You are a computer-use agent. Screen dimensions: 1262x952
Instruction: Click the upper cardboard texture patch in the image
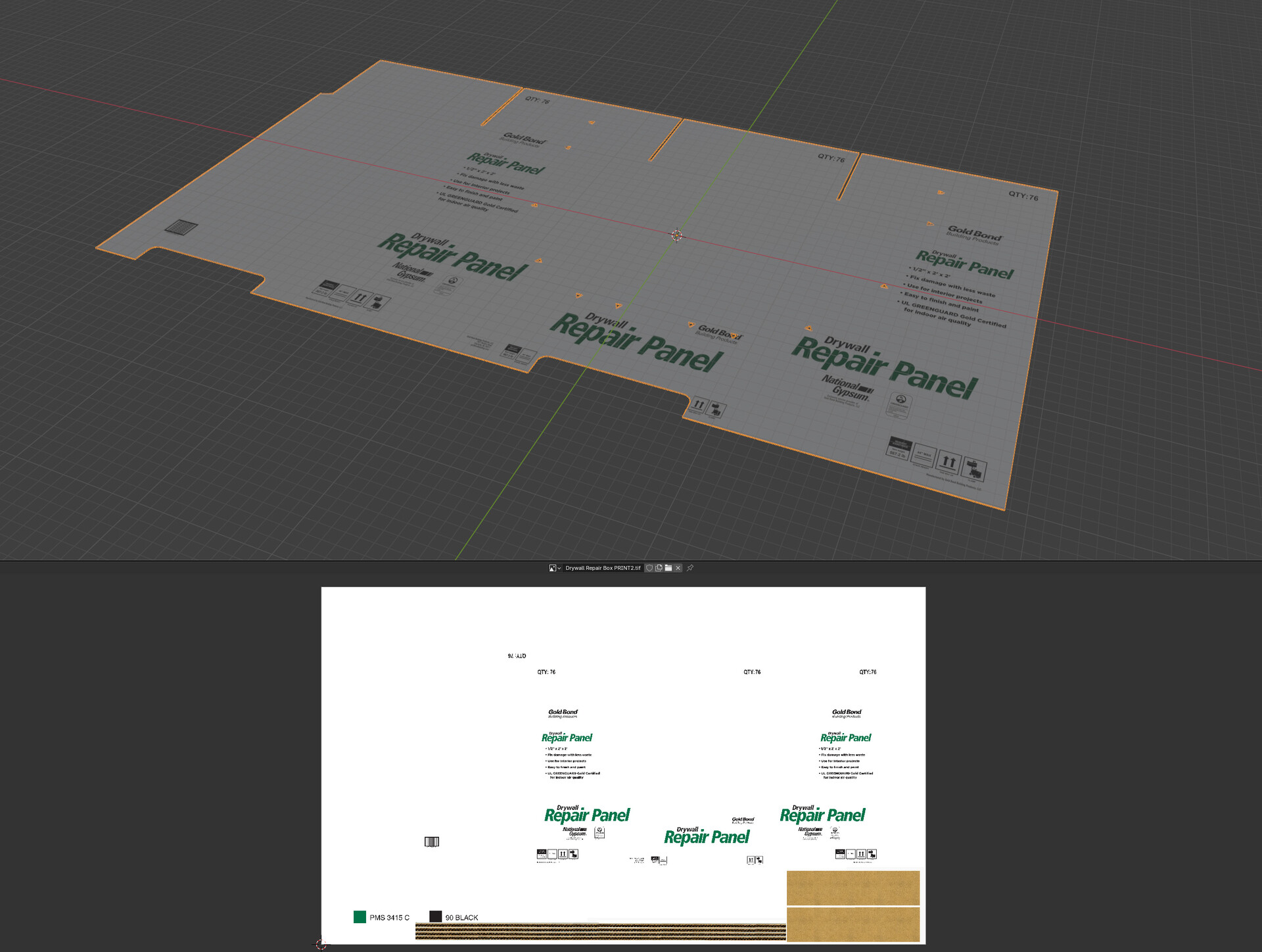tap(853, 888)
